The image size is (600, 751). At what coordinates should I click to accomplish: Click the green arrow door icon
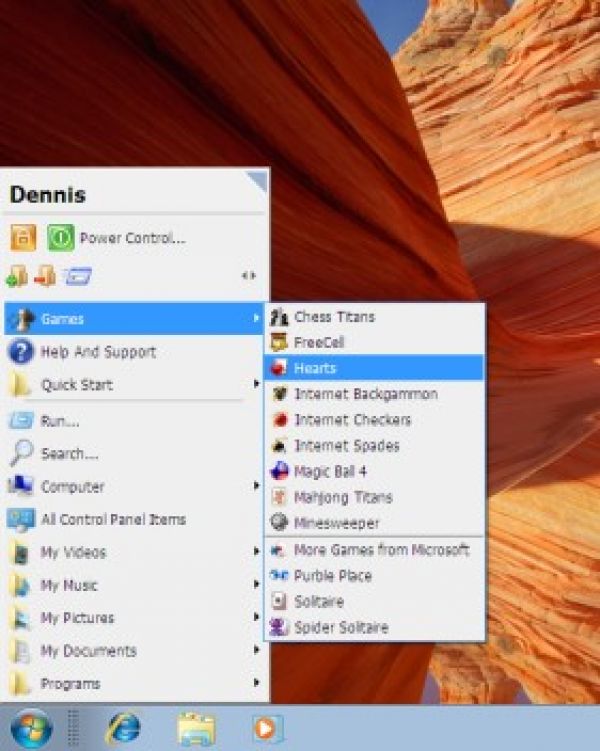point(16,275)
